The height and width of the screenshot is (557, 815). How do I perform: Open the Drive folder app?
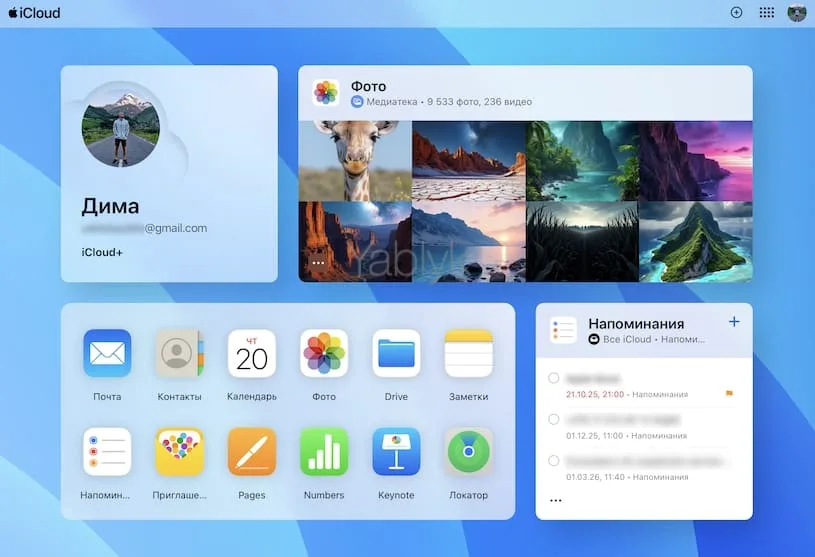[396, 353]
